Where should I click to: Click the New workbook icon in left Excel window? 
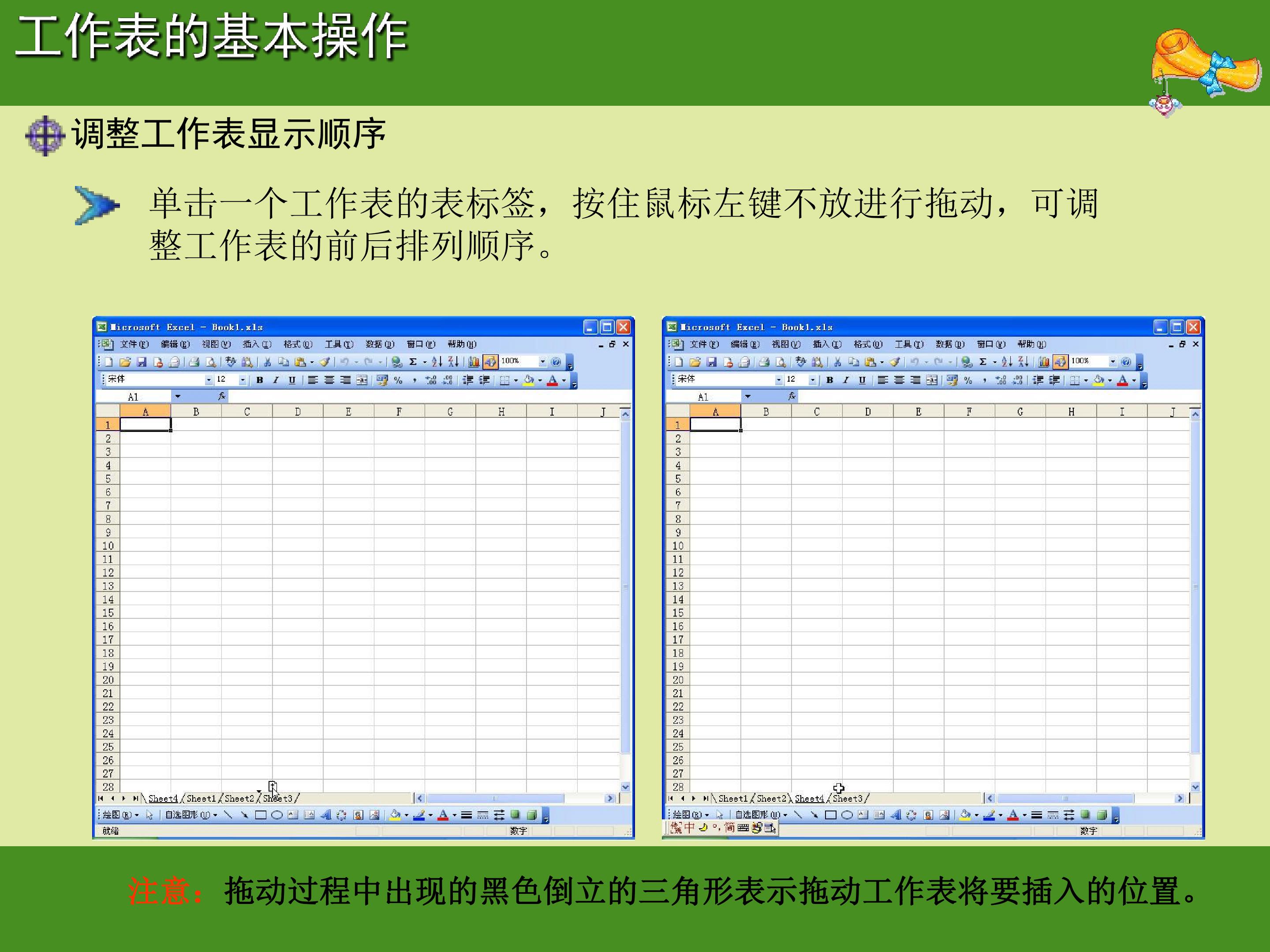(x=108, y=362)
